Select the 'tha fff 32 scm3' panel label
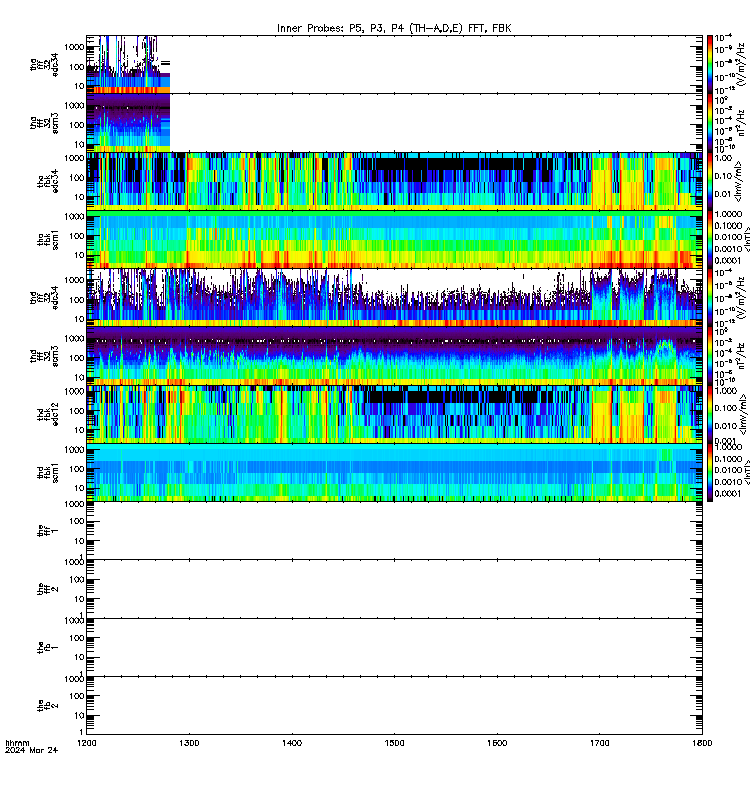The width and height of the screenshot is (750, 800). coord(44,123)
